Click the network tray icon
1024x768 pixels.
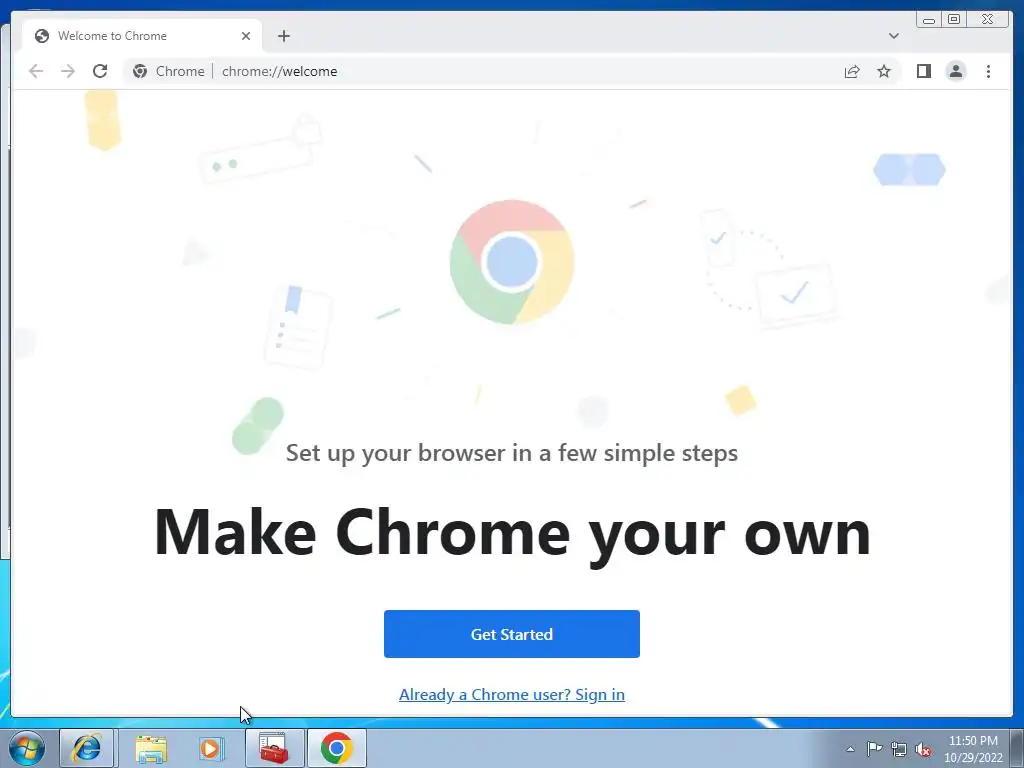pyautogui.click(x=899, y=749)
